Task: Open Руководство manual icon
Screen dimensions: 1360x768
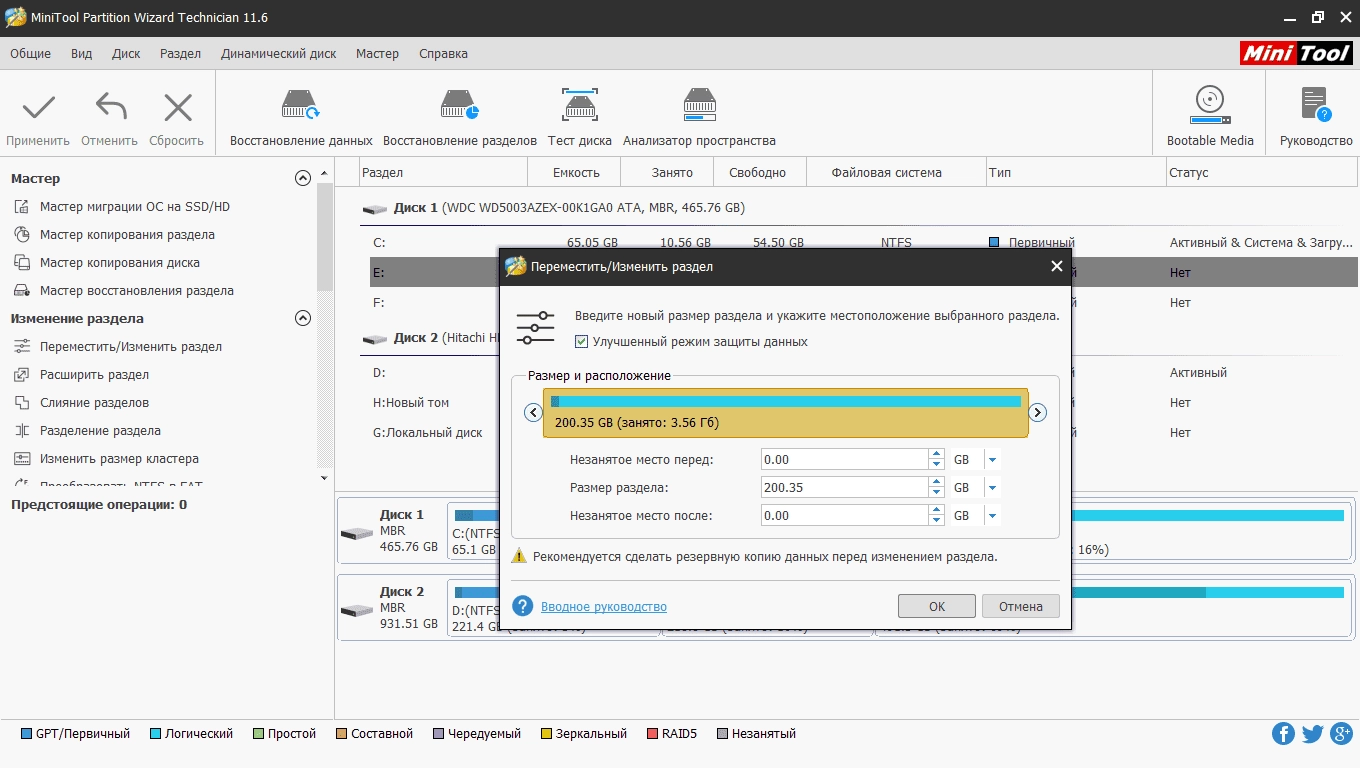Action: click(x=1316, y=105)
